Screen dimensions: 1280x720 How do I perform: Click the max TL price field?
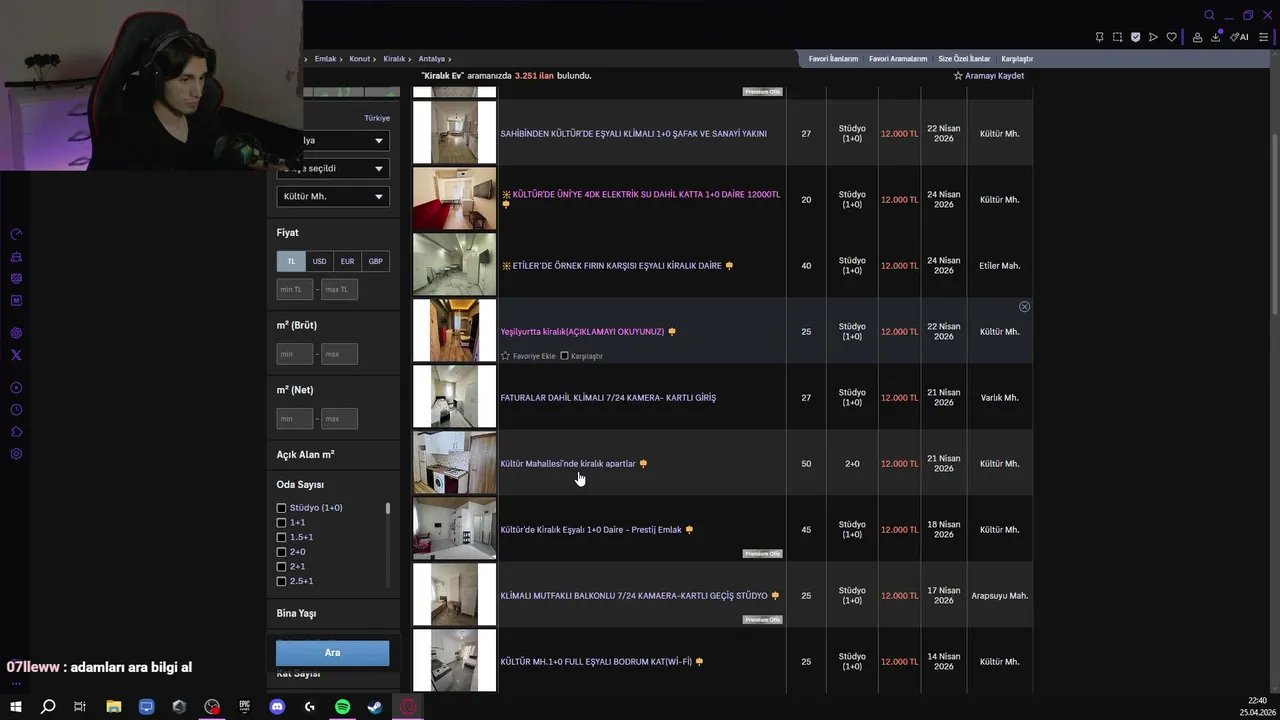point(339,289)
